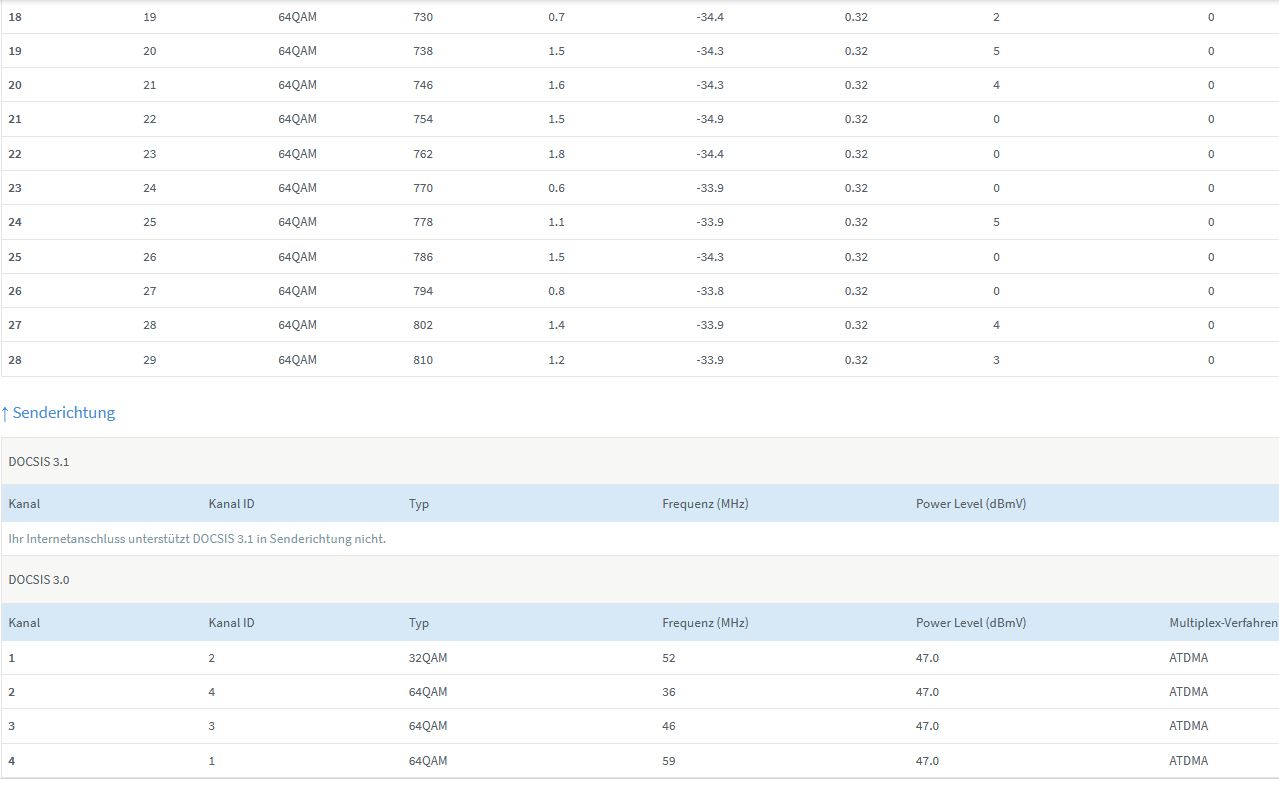1279x793 pixels.
Task: Click 64QAM type in channel 26 row
Action: point(297,291)
